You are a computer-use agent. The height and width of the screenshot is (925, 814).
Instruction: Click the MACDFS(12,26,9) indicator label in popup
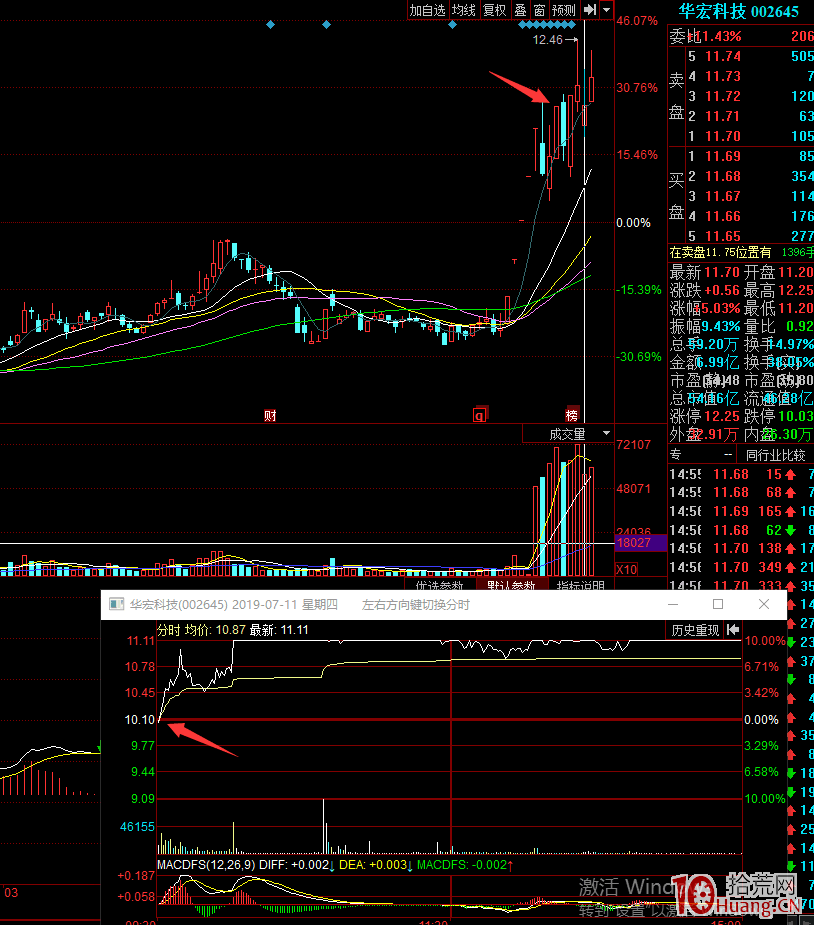[206, 865]
